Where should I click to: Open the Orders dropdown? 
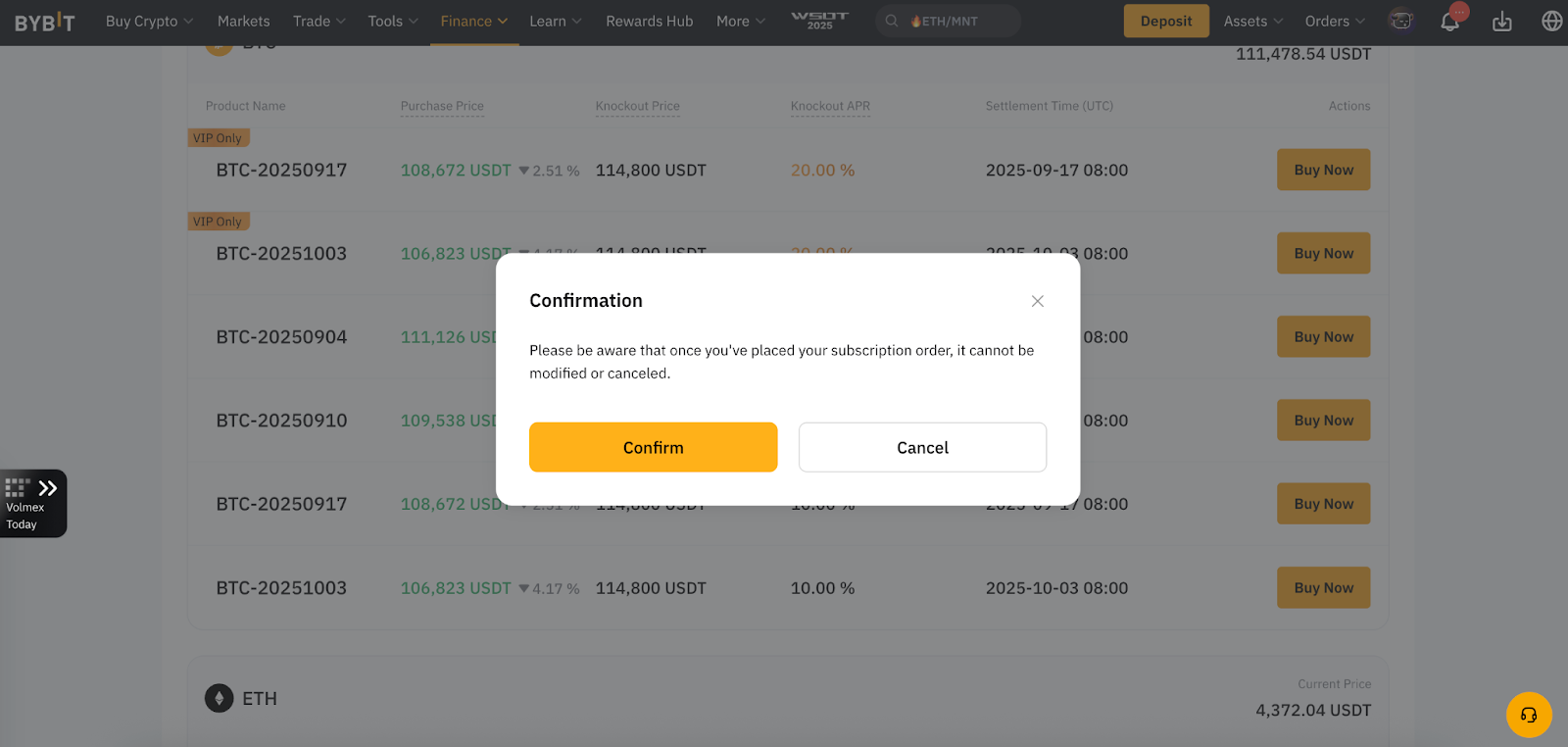[x=1333, y=20]
